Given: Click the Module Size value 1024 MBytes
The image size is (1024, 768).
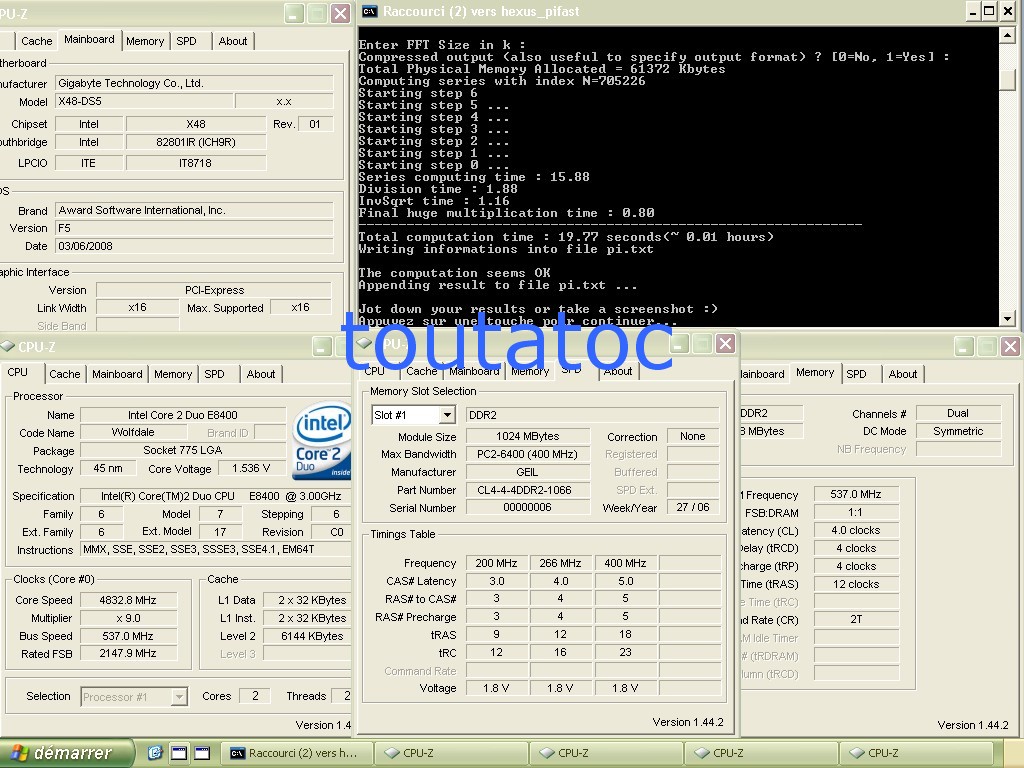Looking at the screenshot, I should 528,436.
